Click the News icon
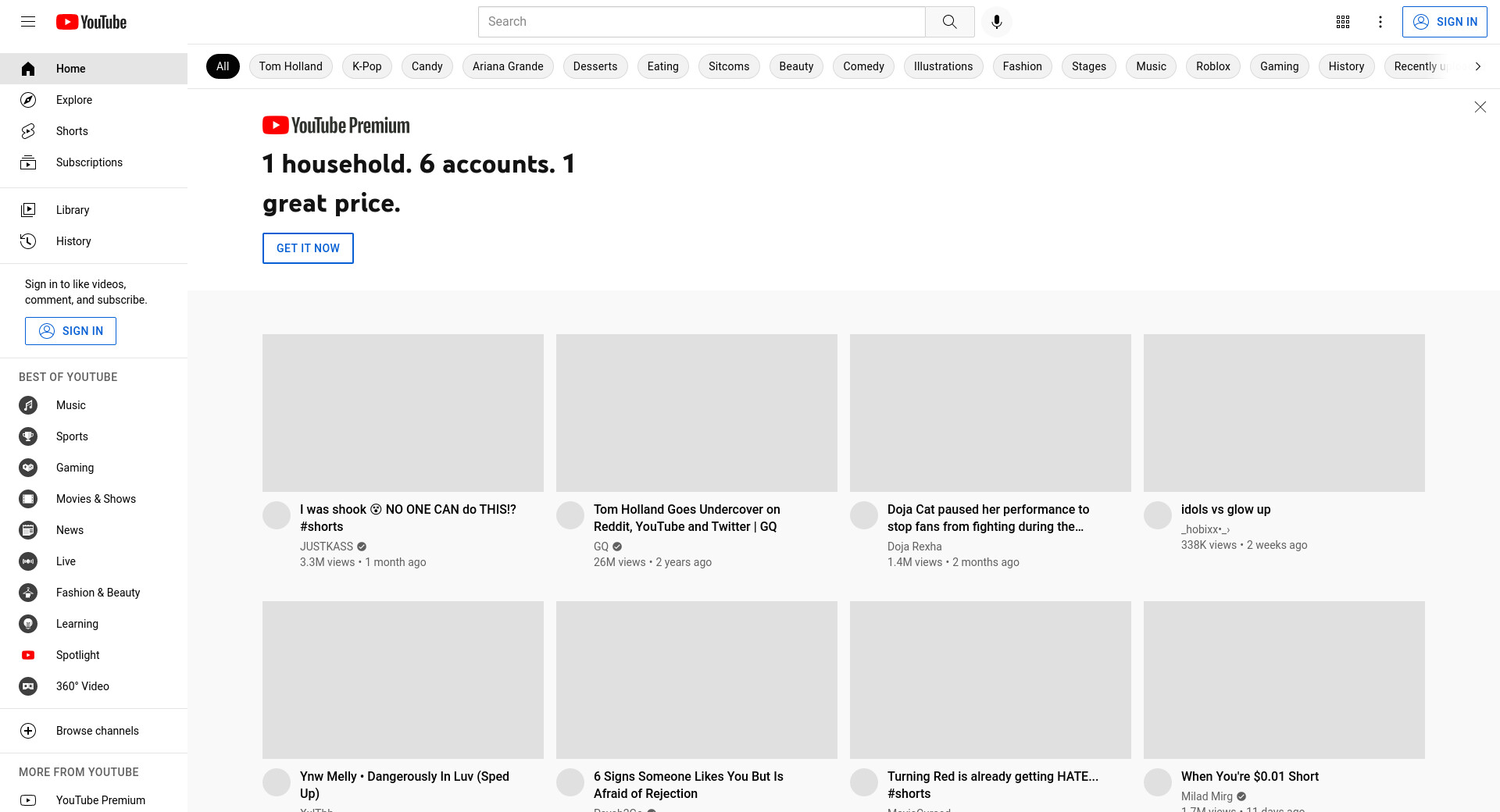 (x=28, y=530)
